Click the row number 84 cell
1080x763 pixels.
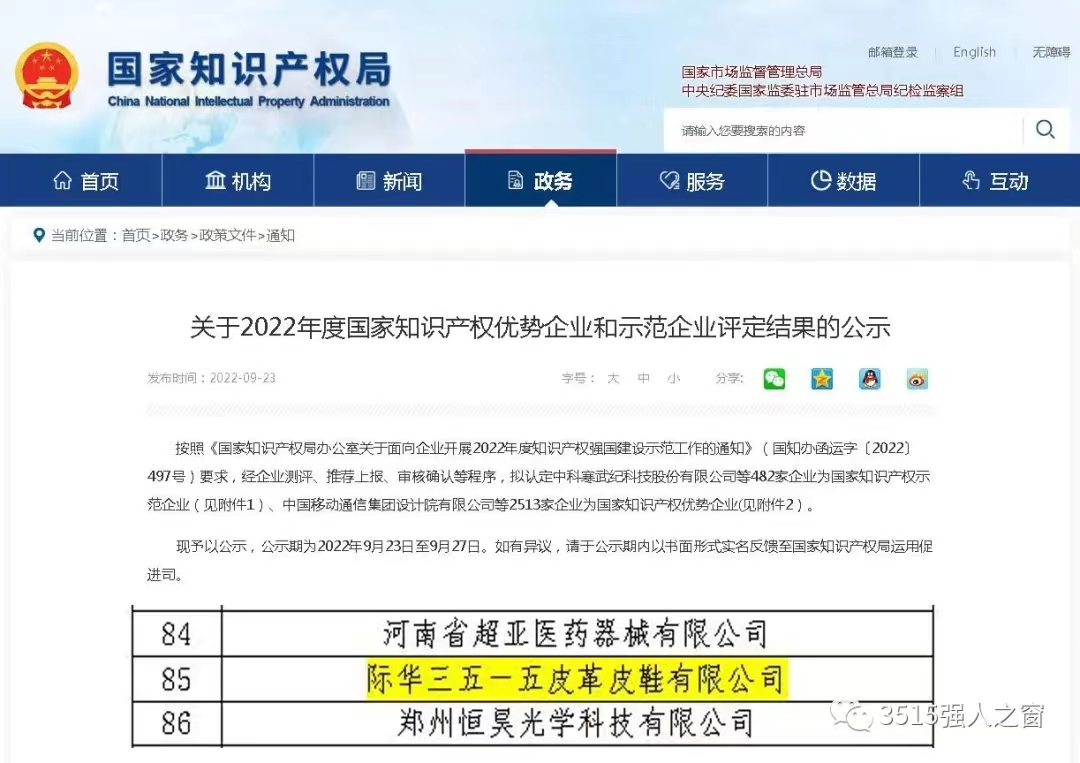click(176, 634)
